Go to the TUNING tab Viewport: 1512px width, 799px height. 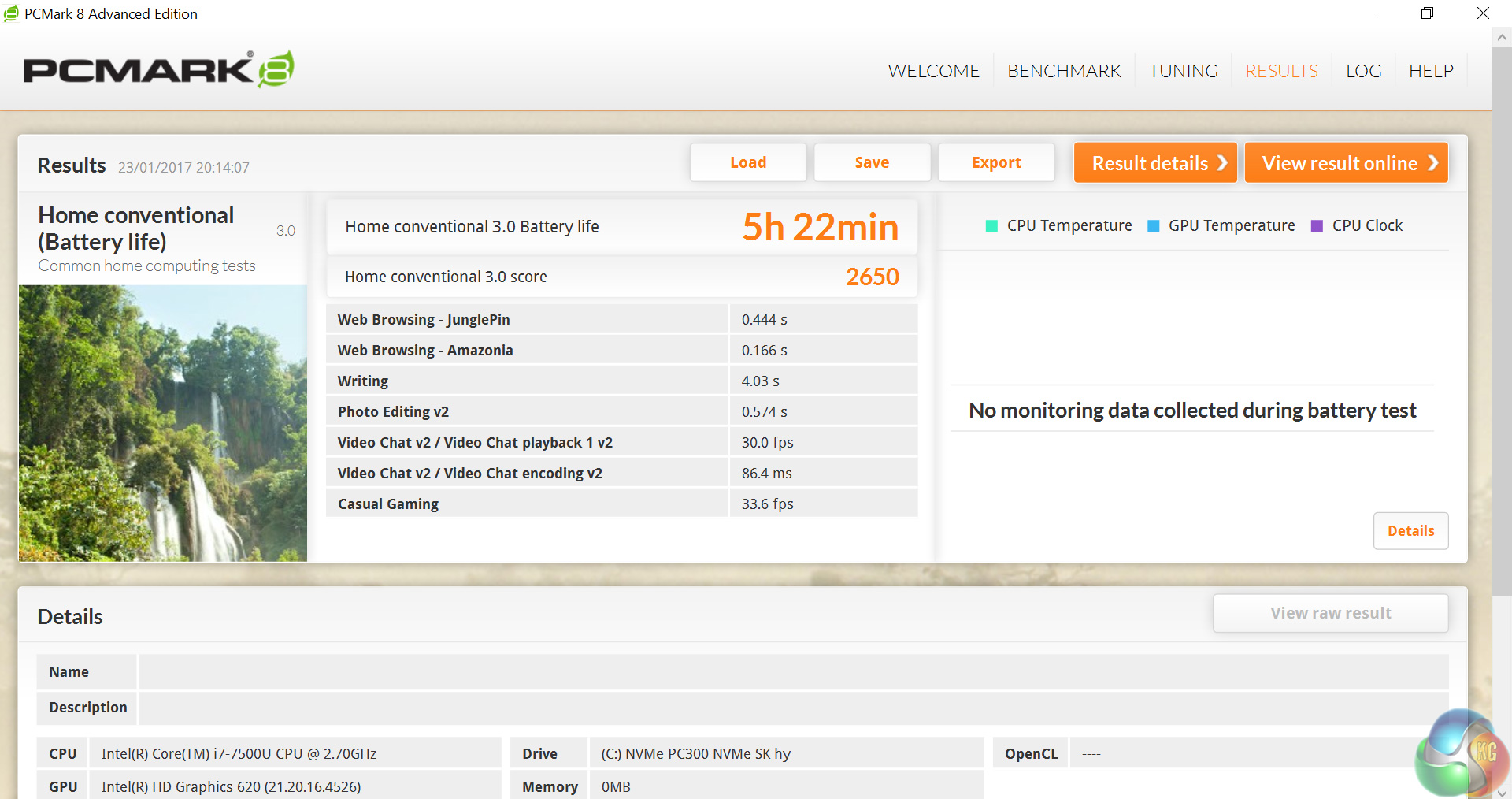1183,71
